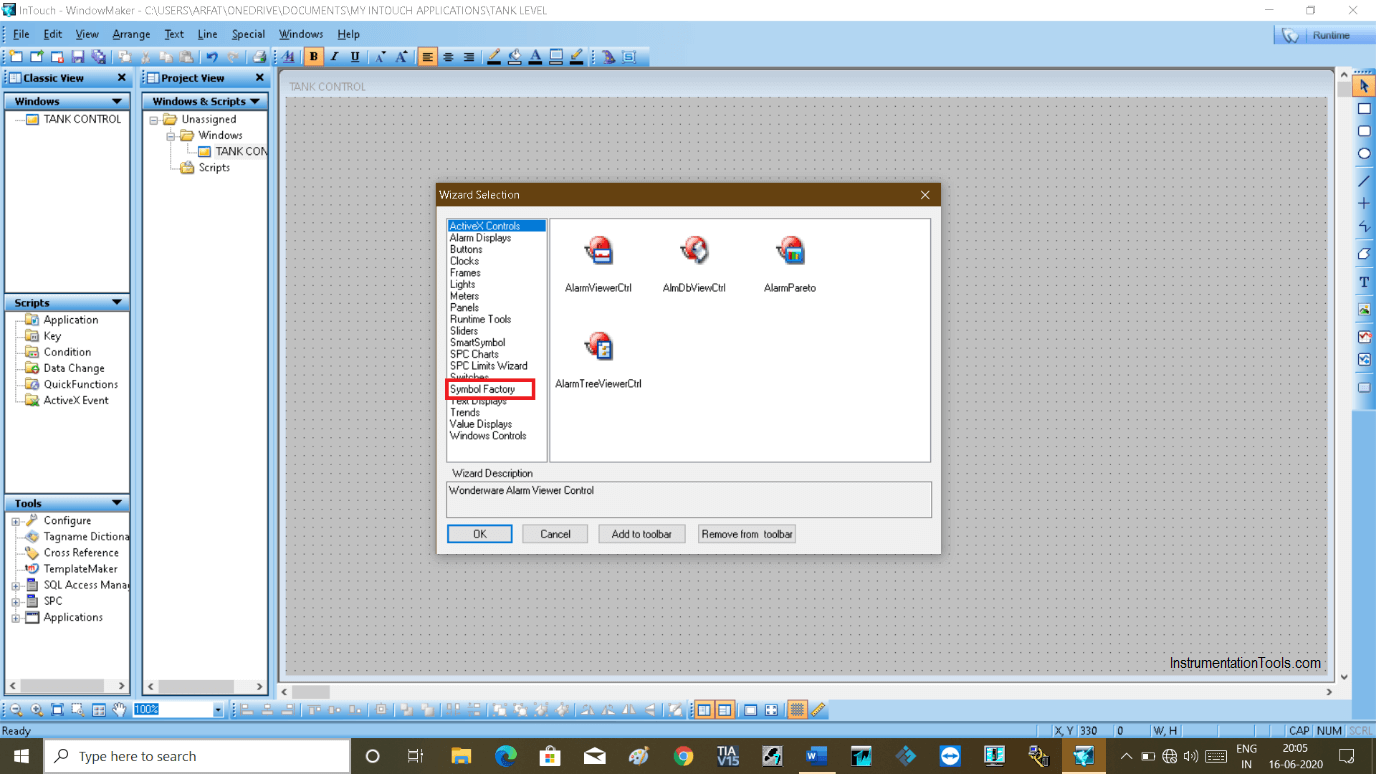Click OK in Wizard Selection dialog
The width and height of the screenshot is (1376, 774).
click(480, 534)
